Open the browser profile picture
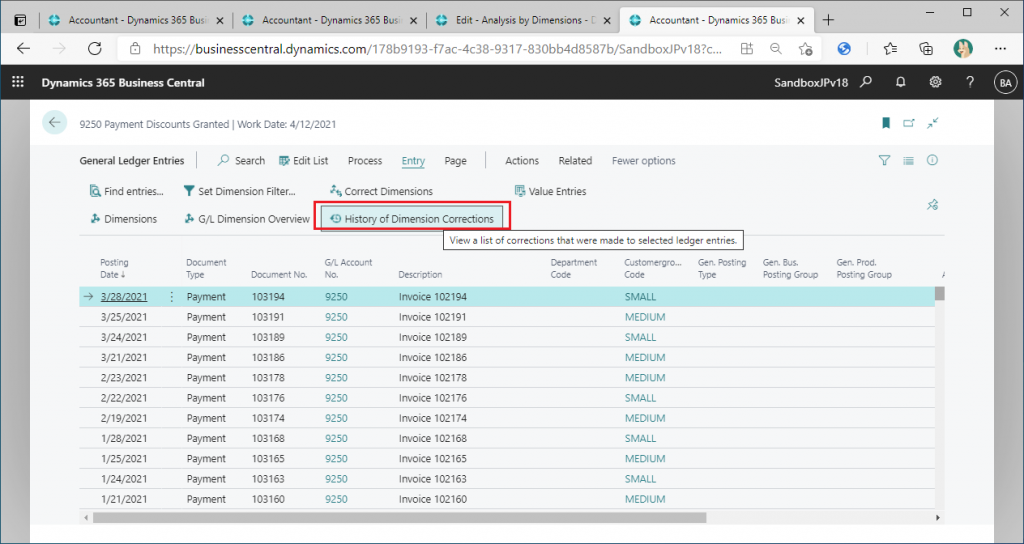1024x544 pixels. (x=963, y=48)
